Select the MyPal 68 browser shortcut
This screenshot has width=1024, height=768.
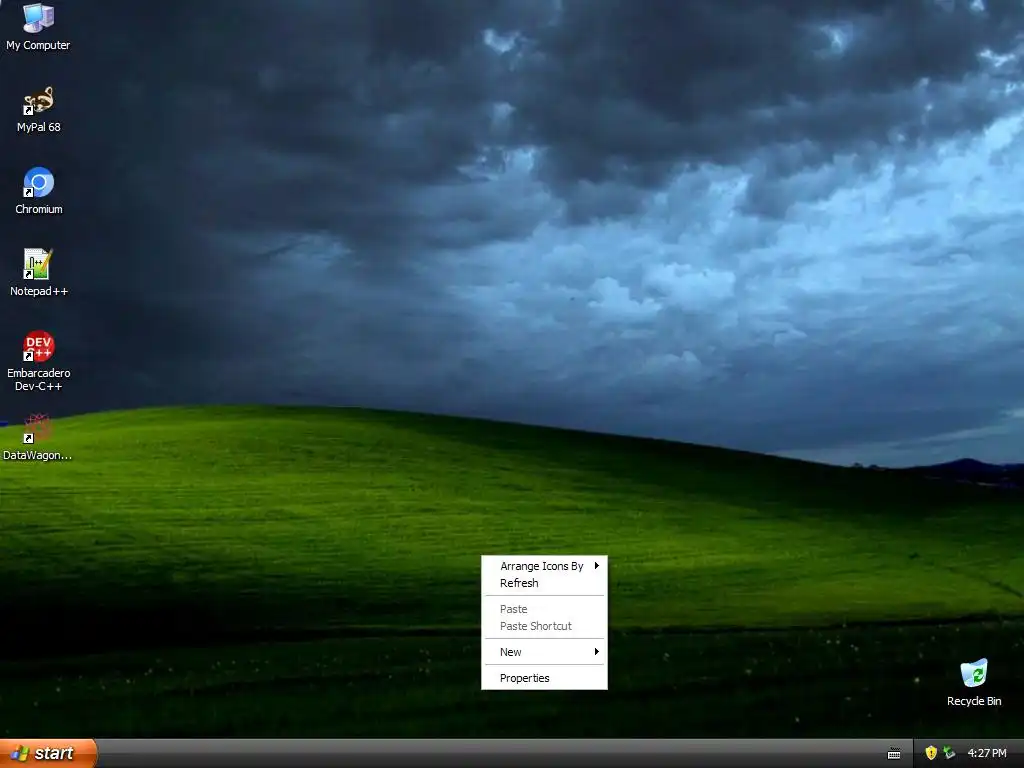pos(38,110)
